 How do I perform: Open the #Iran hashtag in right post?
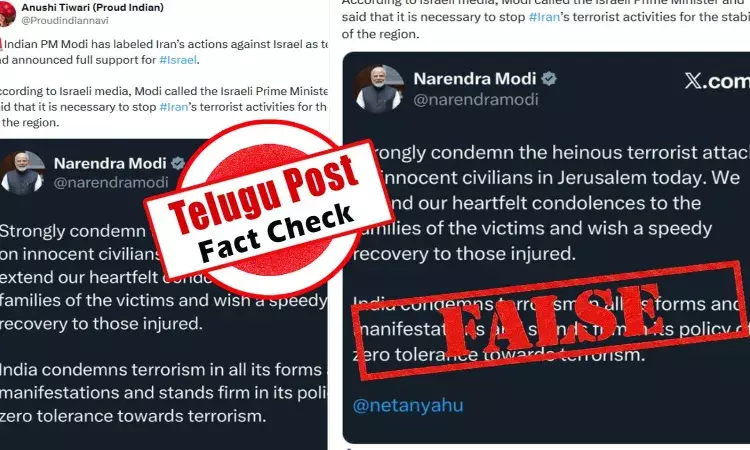tap(544, 17)
